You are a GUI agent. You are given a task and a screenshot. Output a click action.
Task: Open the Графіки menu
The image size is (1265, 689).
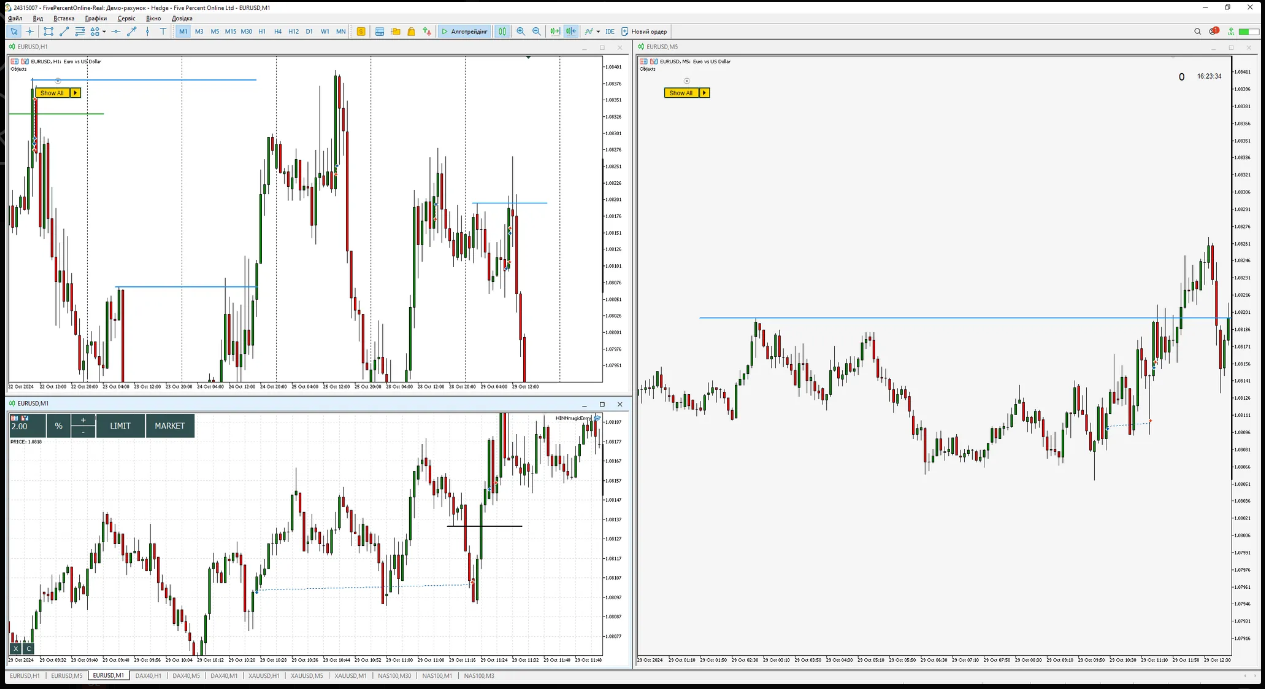click(96, 18)
